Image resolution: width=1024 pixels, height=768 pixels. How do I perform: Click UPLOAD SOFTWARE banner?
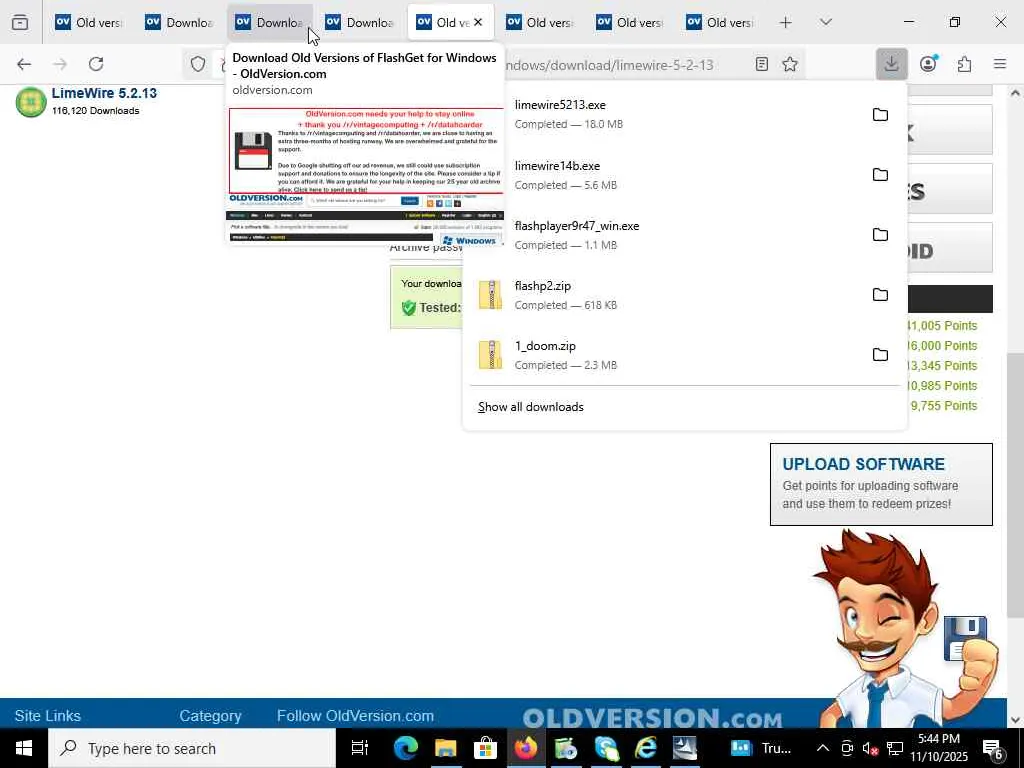881,484
